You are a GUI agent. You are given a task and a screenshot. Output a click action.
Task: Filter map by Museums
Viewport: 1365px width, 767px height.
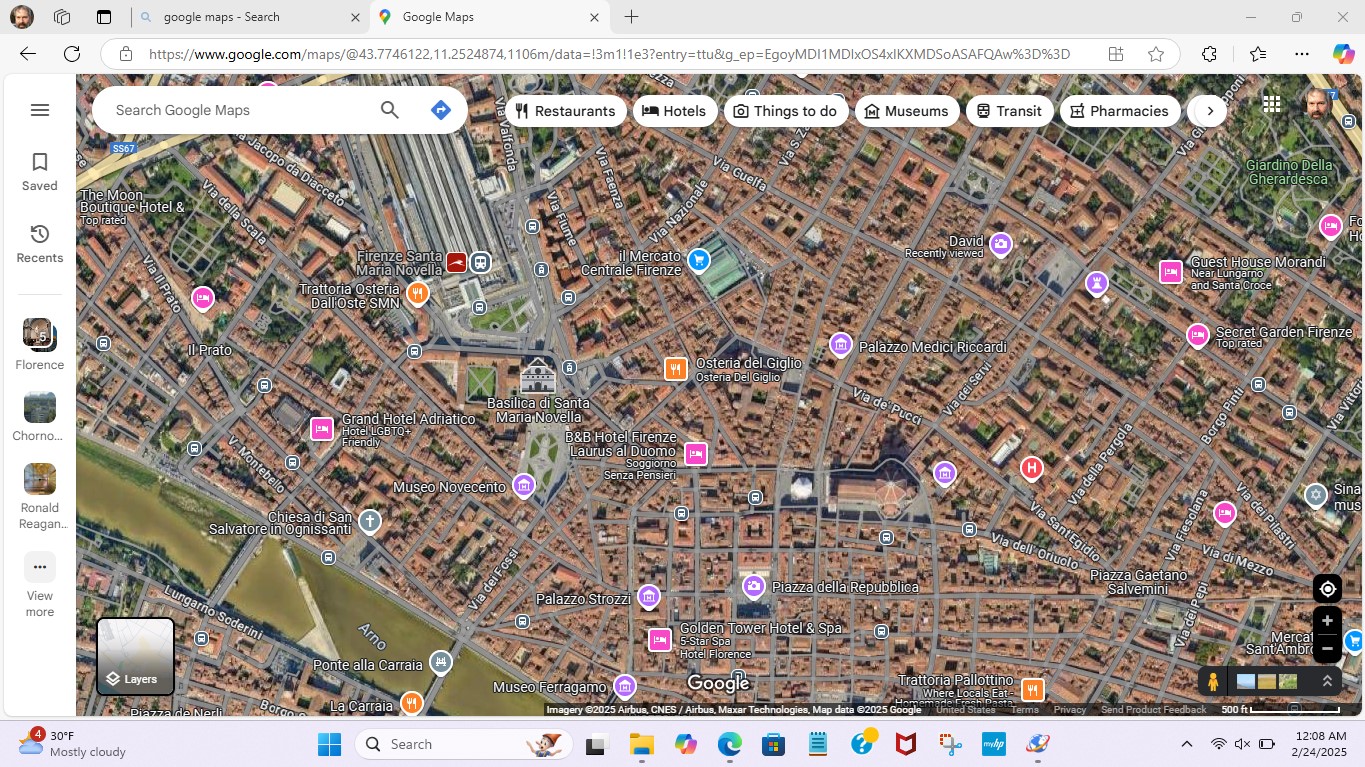pyautogui.click(x=907, y=111)
